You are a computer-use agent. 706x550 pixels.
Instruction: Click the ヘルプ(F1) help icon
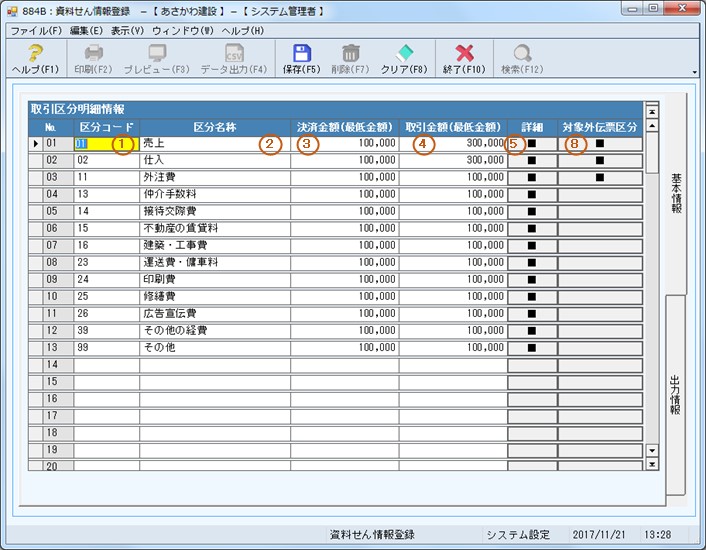tap(35, 54)
